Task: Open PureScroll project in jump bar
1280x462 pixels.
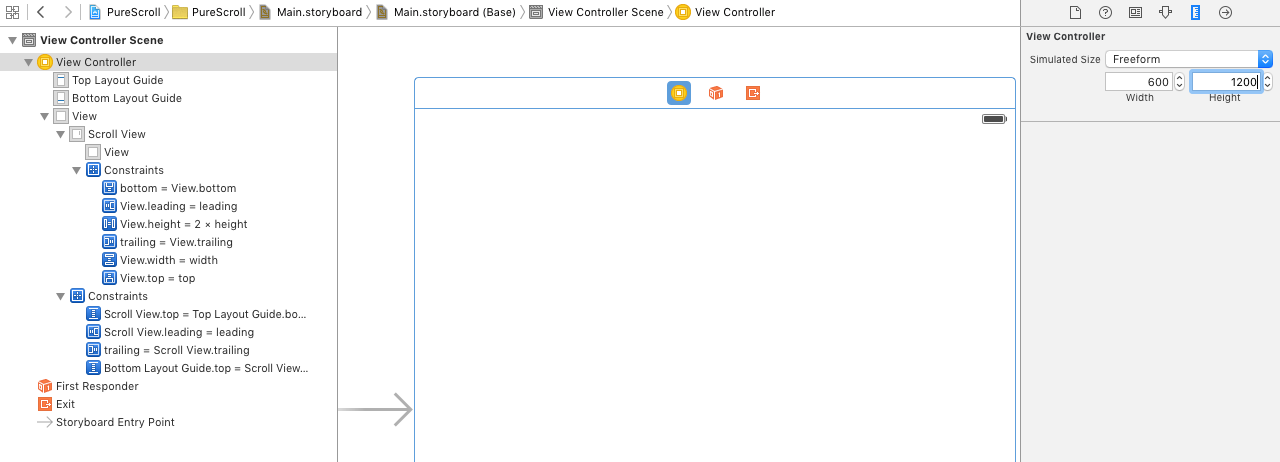Action: point(124,12)
